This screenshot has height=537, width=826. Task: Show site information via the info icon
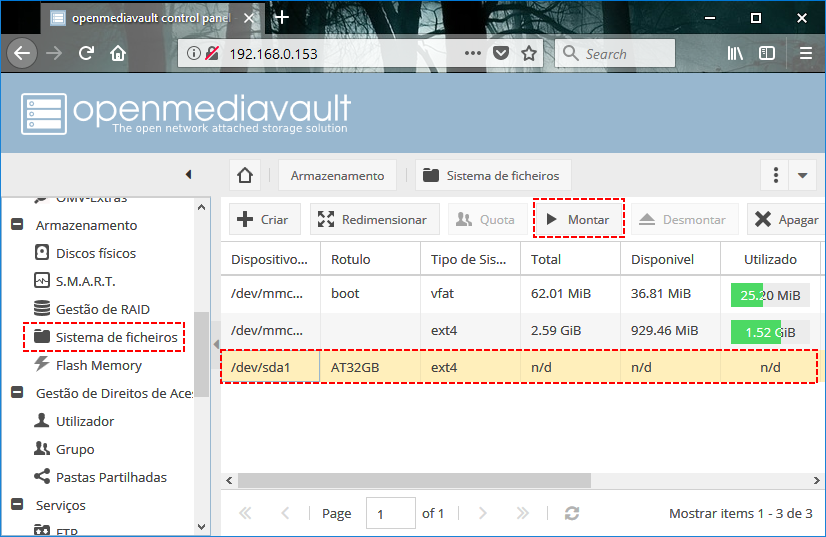point(194,53)
